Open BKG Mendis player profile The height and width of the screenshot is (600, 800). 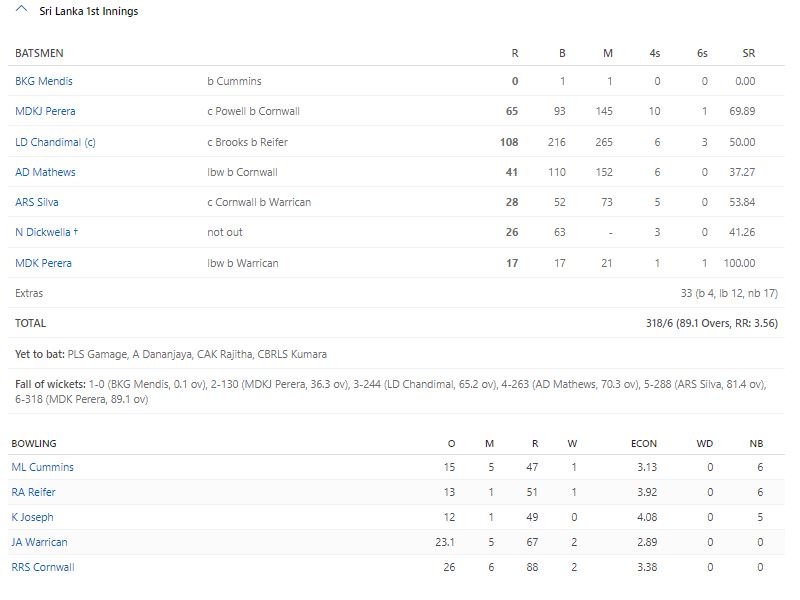pyautogui.click(x=44, y=81)
